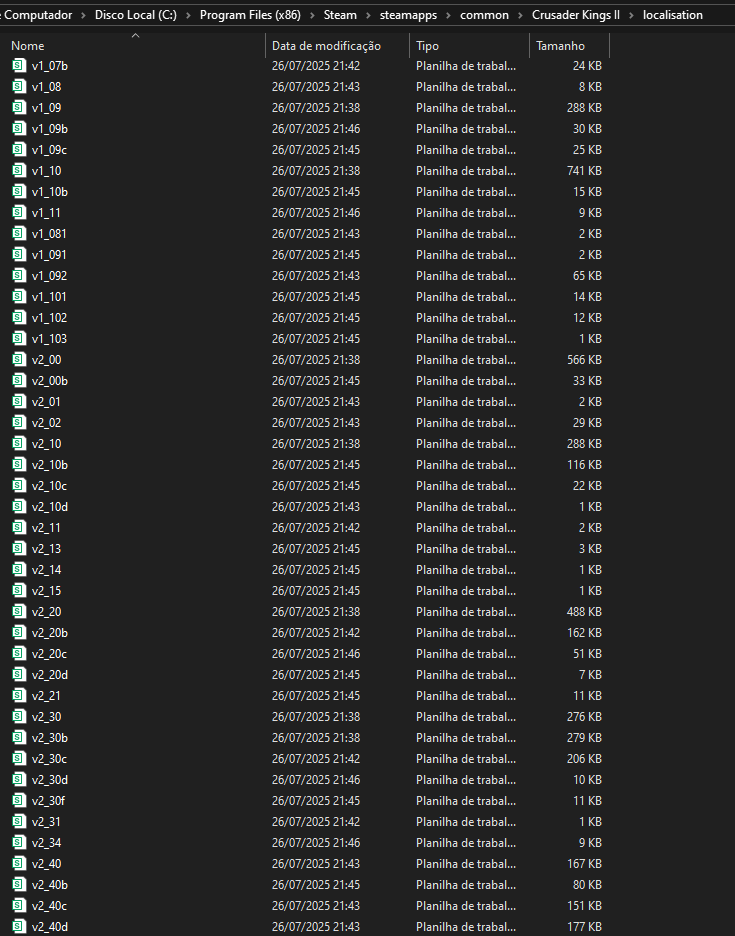Viewport: 735px width, 936px height.
Task: Select file name v1_091
Action: [x=49, y=254]
